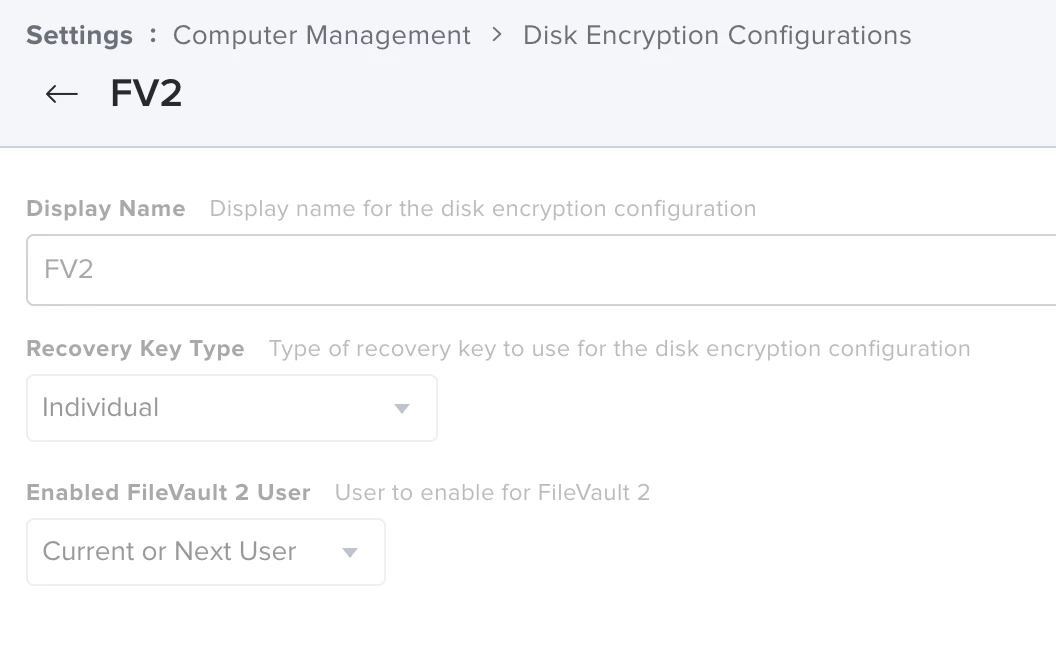This screenshot has height=646, width=1056.
Task: Click the 'User to enable for FileVault 2' text
Action: coord(492,493)
